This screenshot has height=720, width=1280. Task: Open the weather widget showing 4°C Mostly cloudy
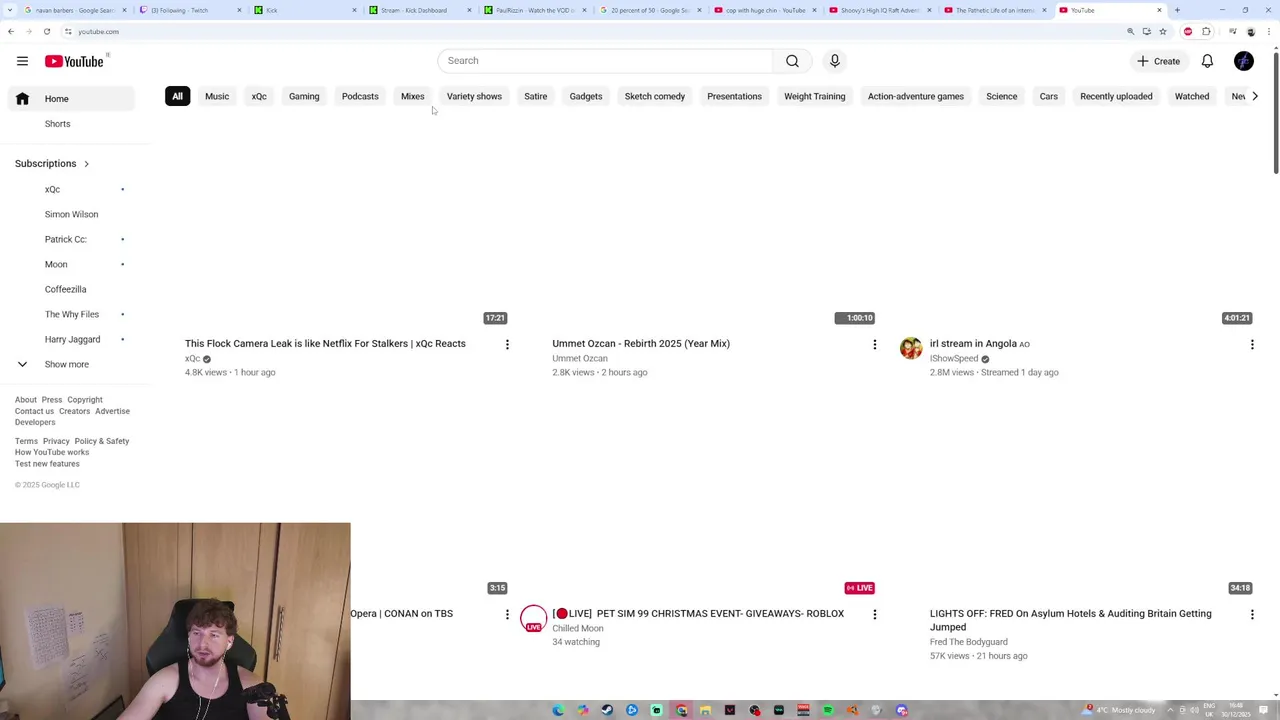click(x=1120, y=710)
